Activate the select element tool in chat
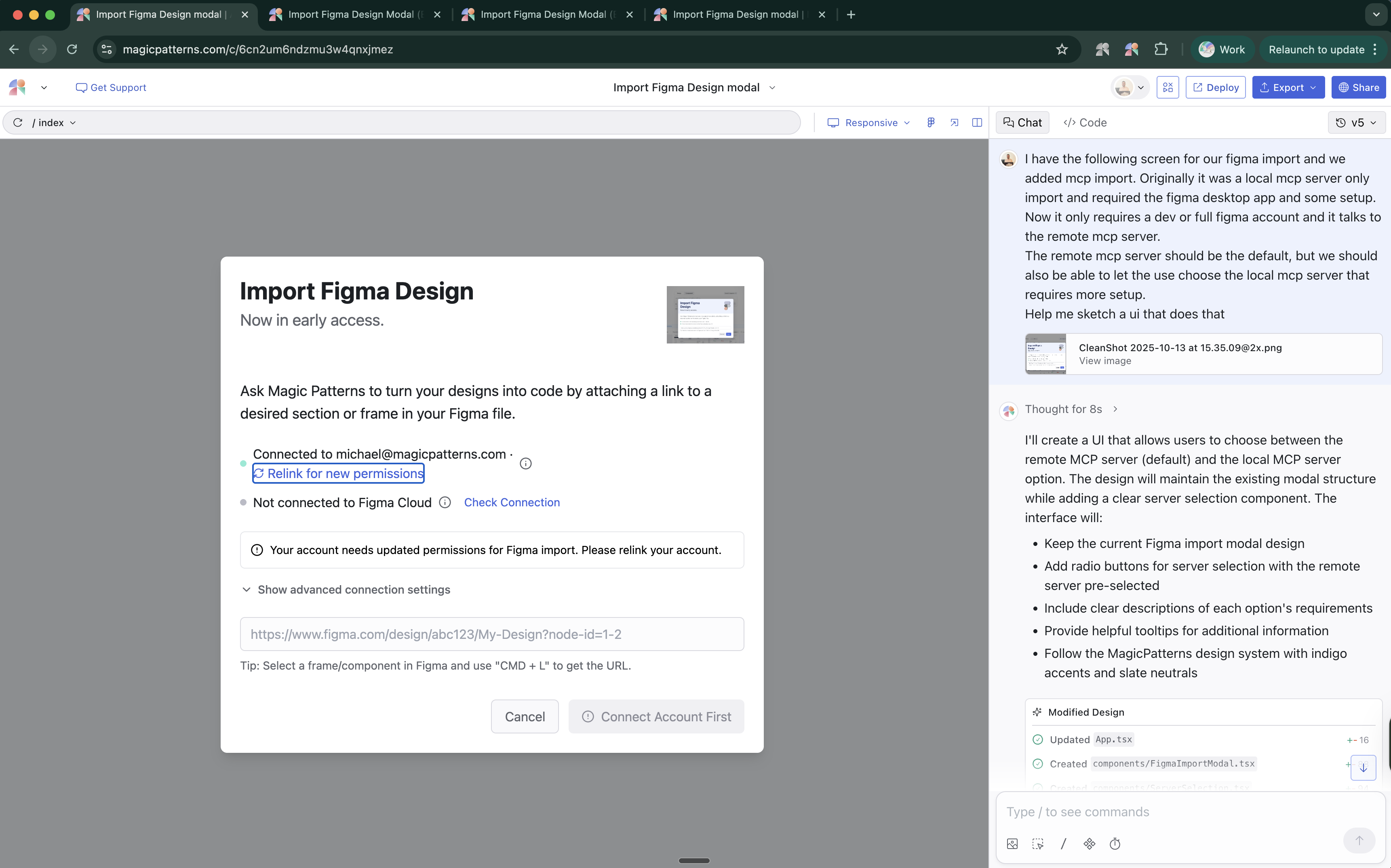 click(1037, 843)
